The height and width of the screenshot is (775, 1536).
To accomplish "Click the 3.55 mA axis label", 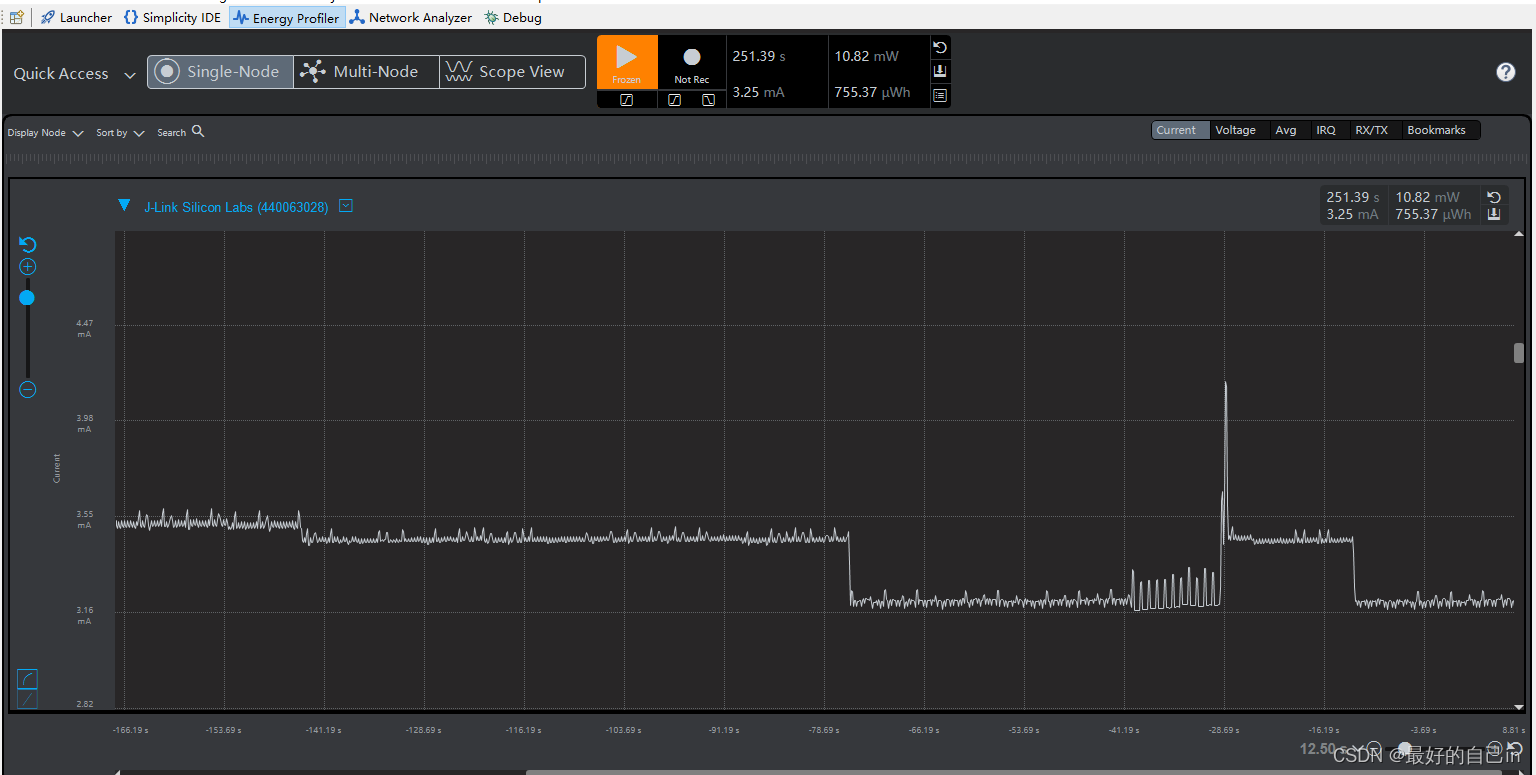I will 84,519.
